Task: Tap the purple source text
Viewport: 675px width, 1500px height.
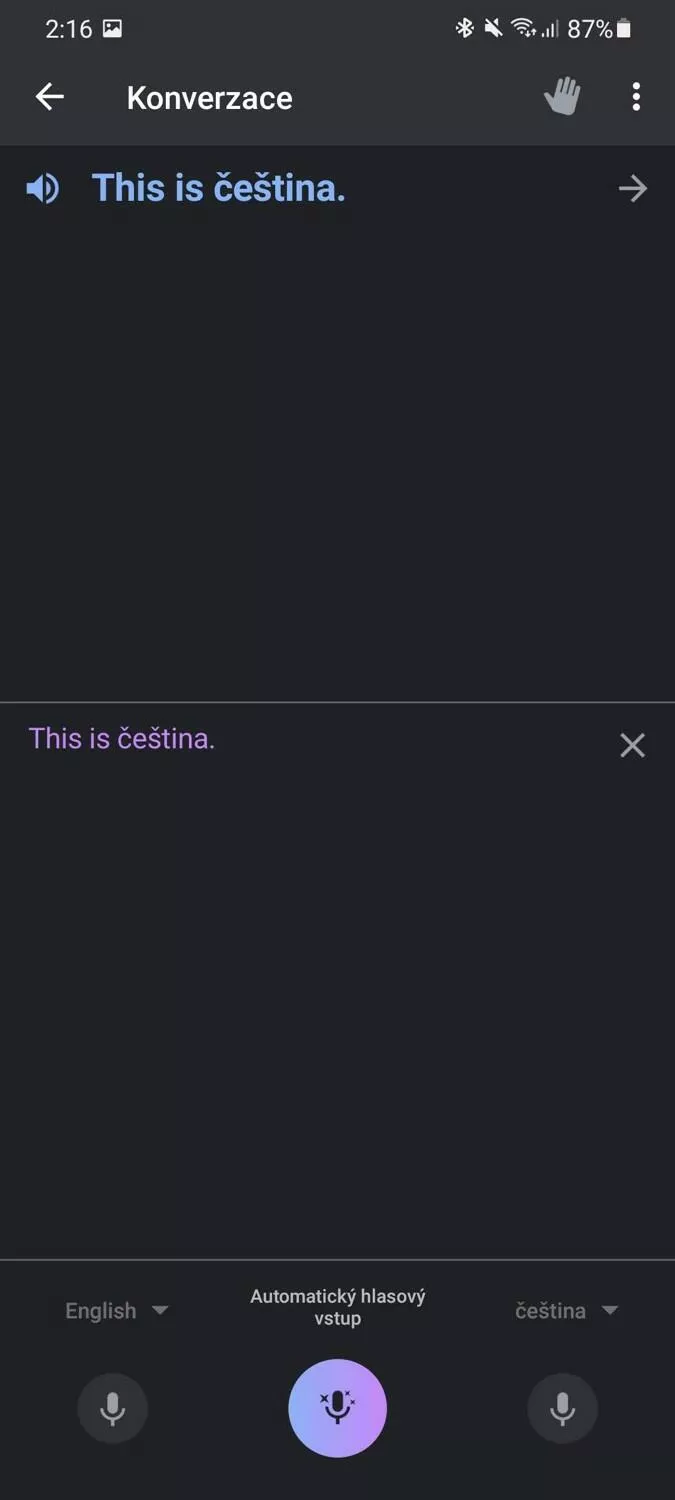Action: (122, 739)
